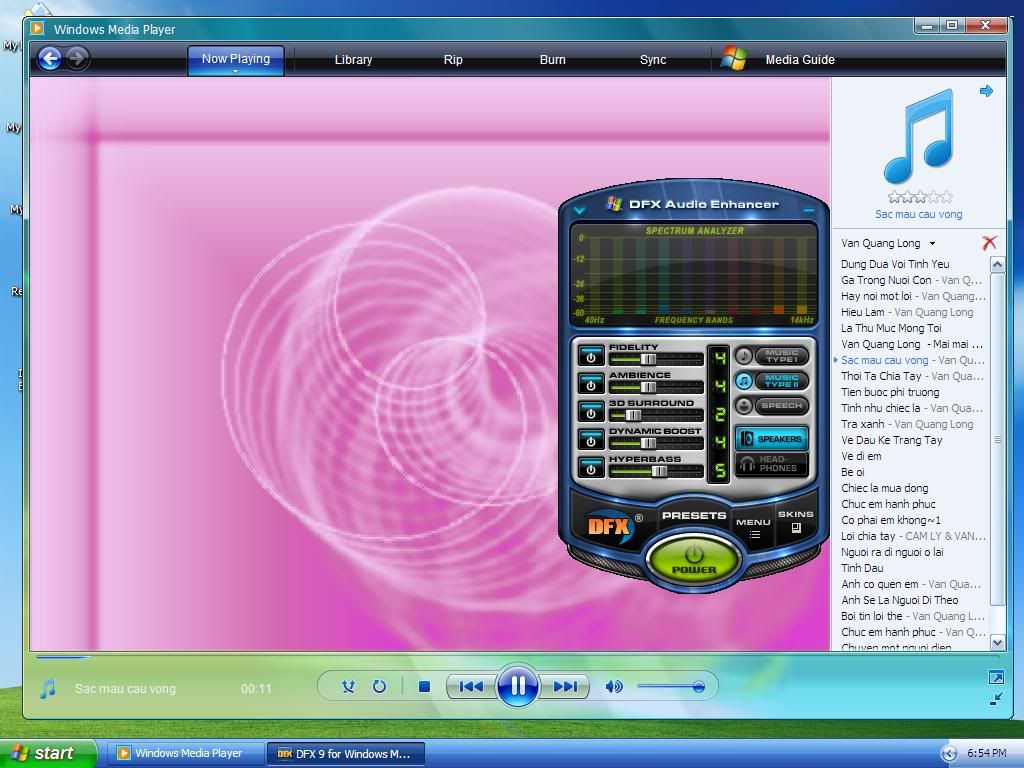Image resolution: width=1024 pixels, height=768 pixels.
Task: Switch to compact mode icon
Action: [x=996, y=699]
